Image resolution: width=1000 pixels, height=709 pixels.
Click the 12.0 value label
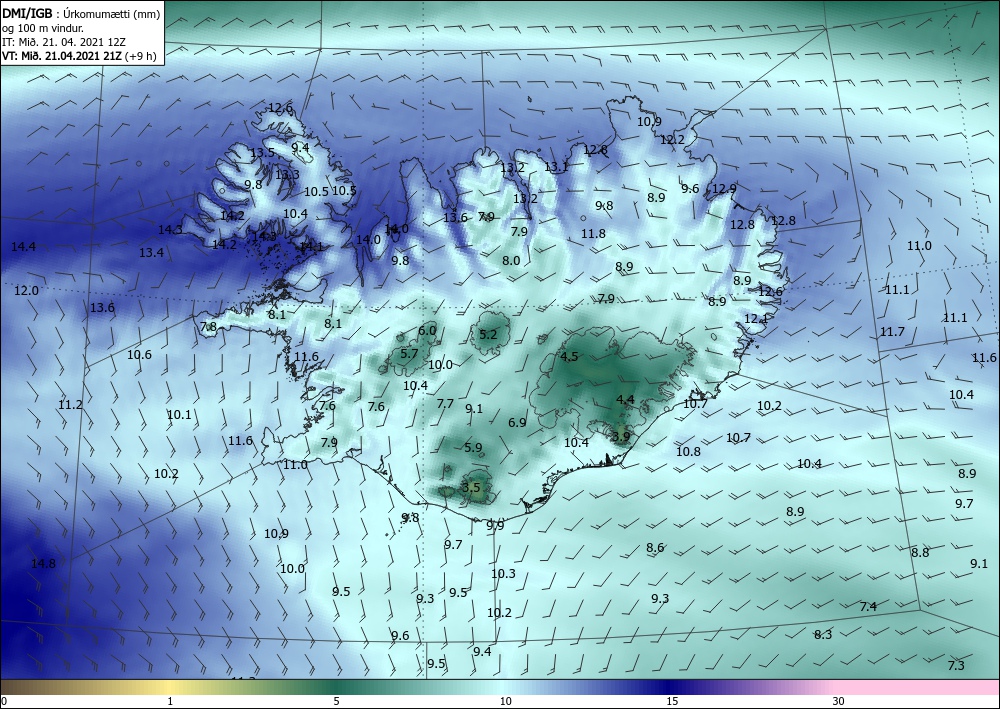pos(26,291)
